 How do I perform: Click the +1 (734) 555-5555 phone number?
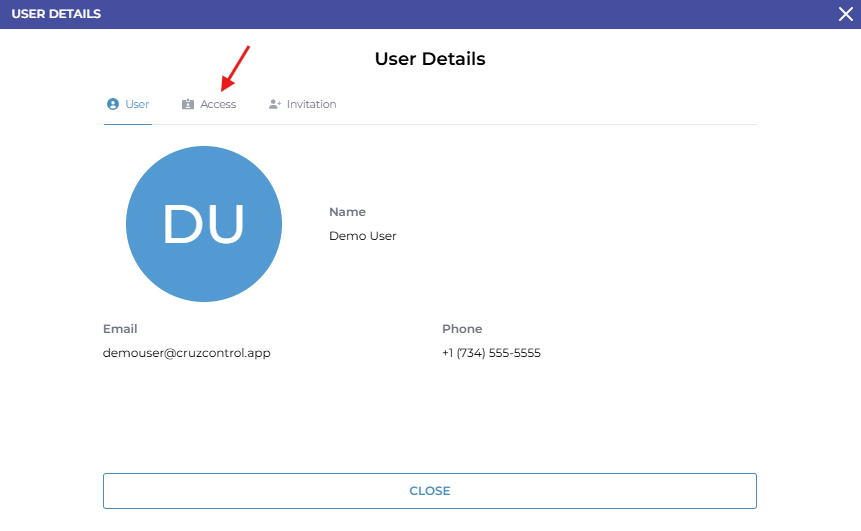point(491,353)
